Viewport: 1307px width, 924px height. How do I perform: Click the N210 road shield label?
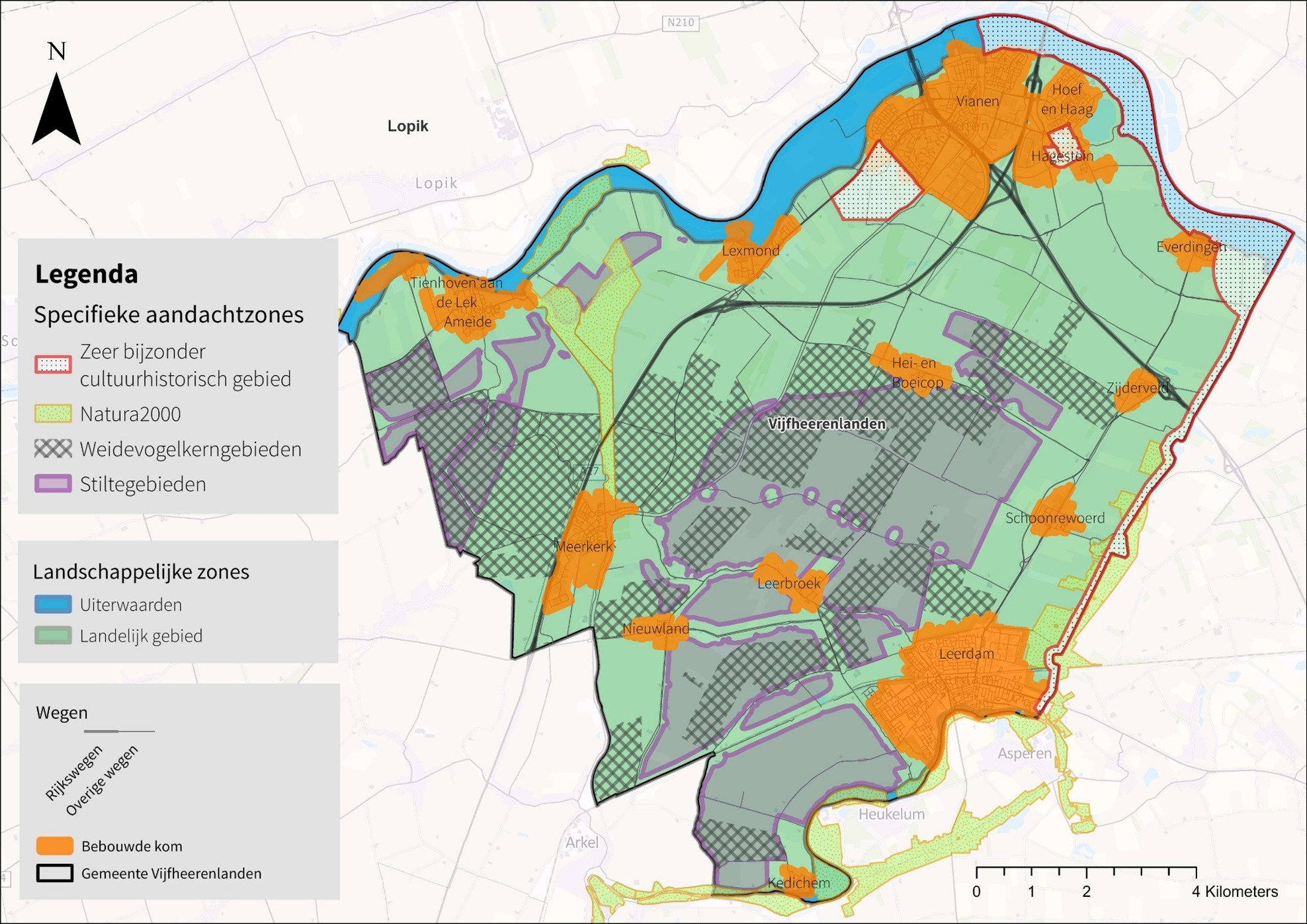[x=681, y=22]
